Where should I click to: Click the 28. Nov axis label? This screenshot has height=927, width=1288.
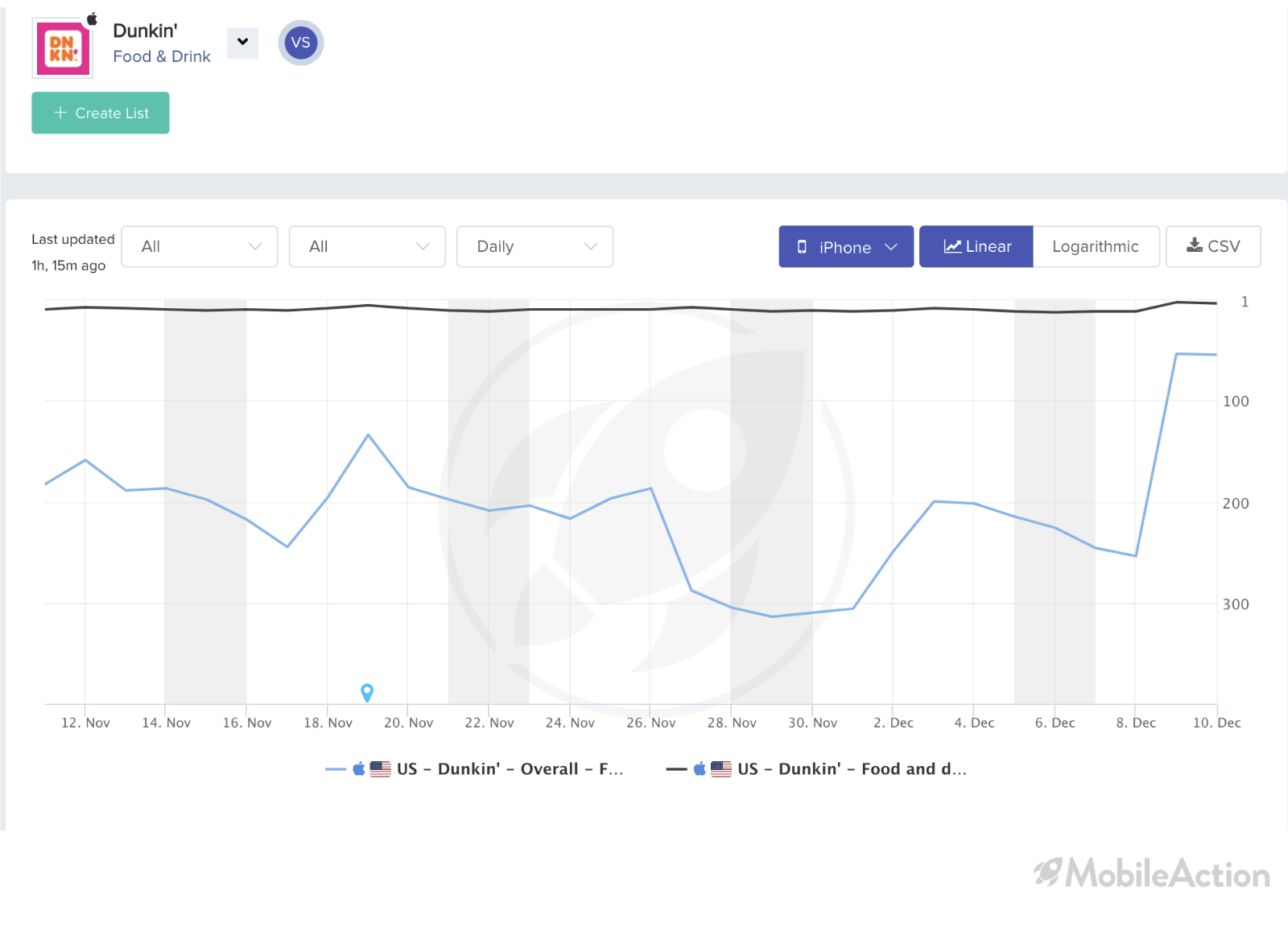coord(732,723)
